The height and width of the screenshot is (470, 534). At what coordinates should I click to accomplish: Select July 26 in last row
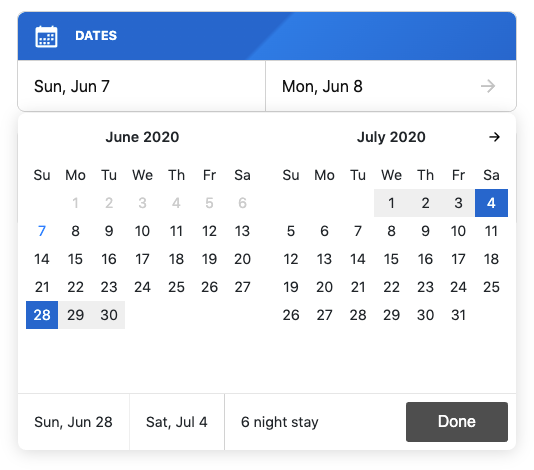coord(290,315)
